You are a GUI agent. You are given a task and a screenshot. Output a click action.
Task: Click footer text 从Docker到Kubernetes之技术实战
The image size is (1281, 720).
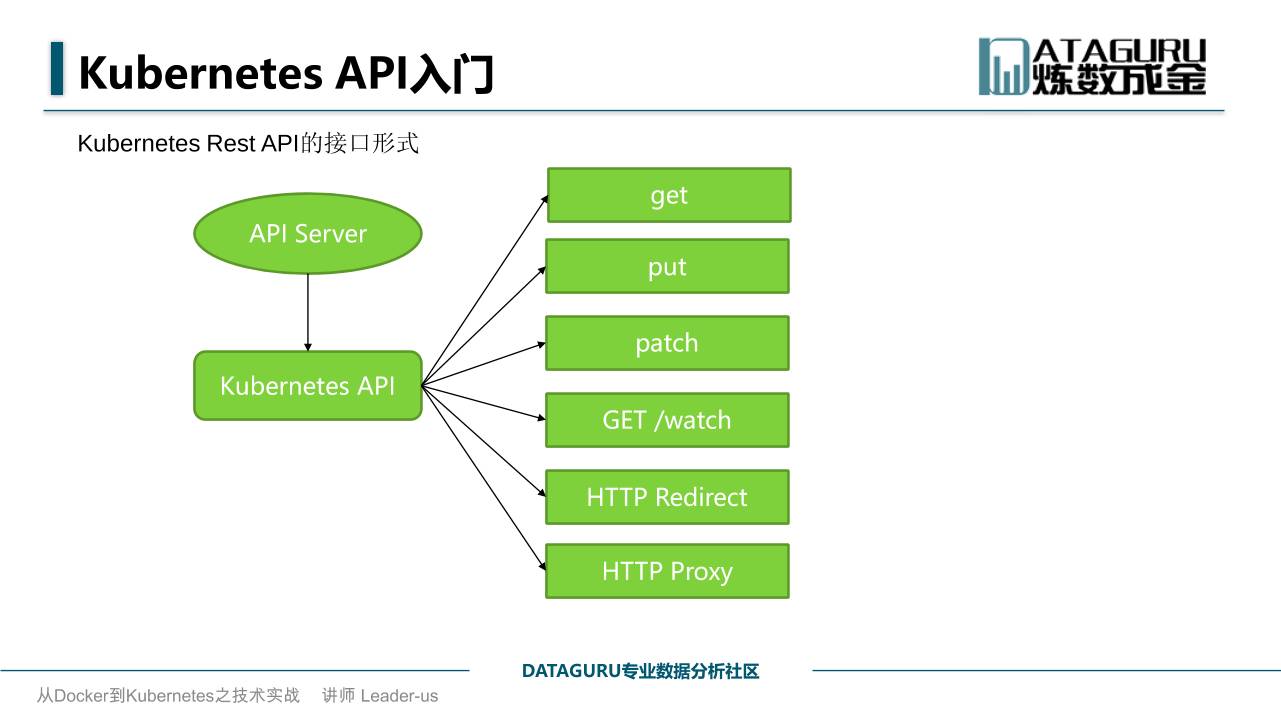[x=168, y=696]
